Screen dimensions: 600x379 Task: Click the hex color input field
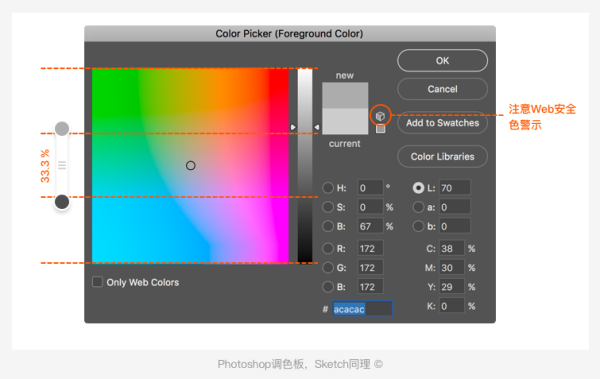tap(362, 309)
